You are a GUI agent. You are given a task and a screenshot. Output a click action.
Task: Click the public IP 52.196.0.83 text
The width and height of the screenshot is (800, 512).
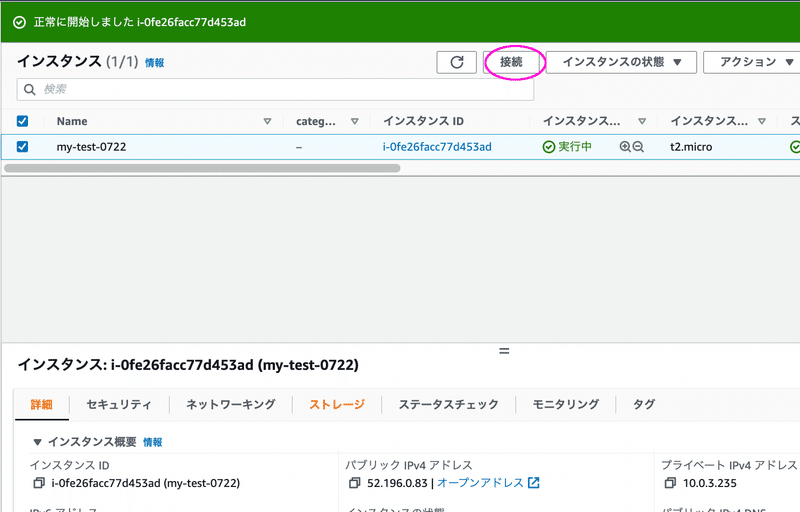[x=397, y=483]
